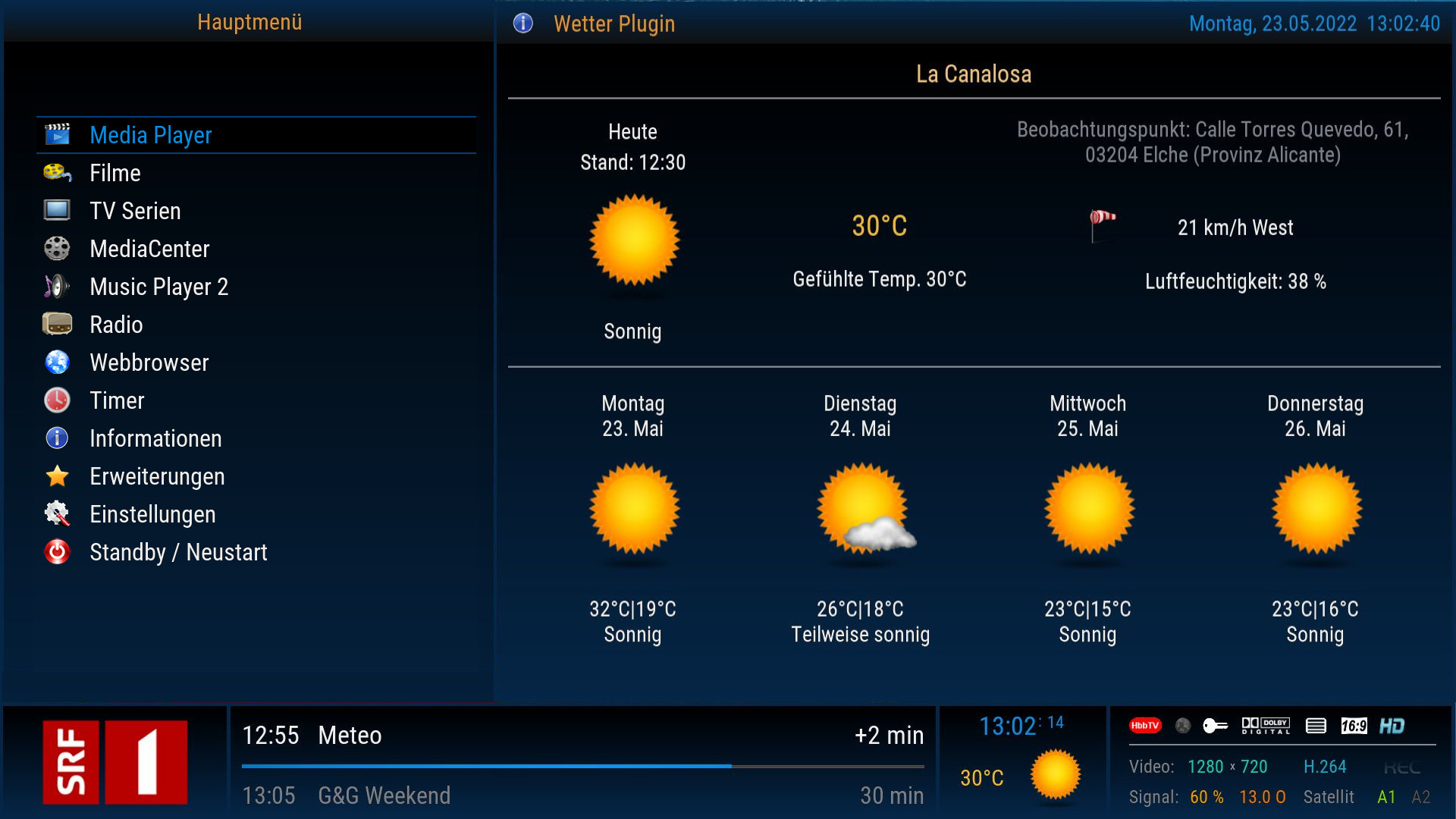Screen dimensions: 1456x819
Task: Click the blue info icon beside Wetter Plugin
Action: 523,24
